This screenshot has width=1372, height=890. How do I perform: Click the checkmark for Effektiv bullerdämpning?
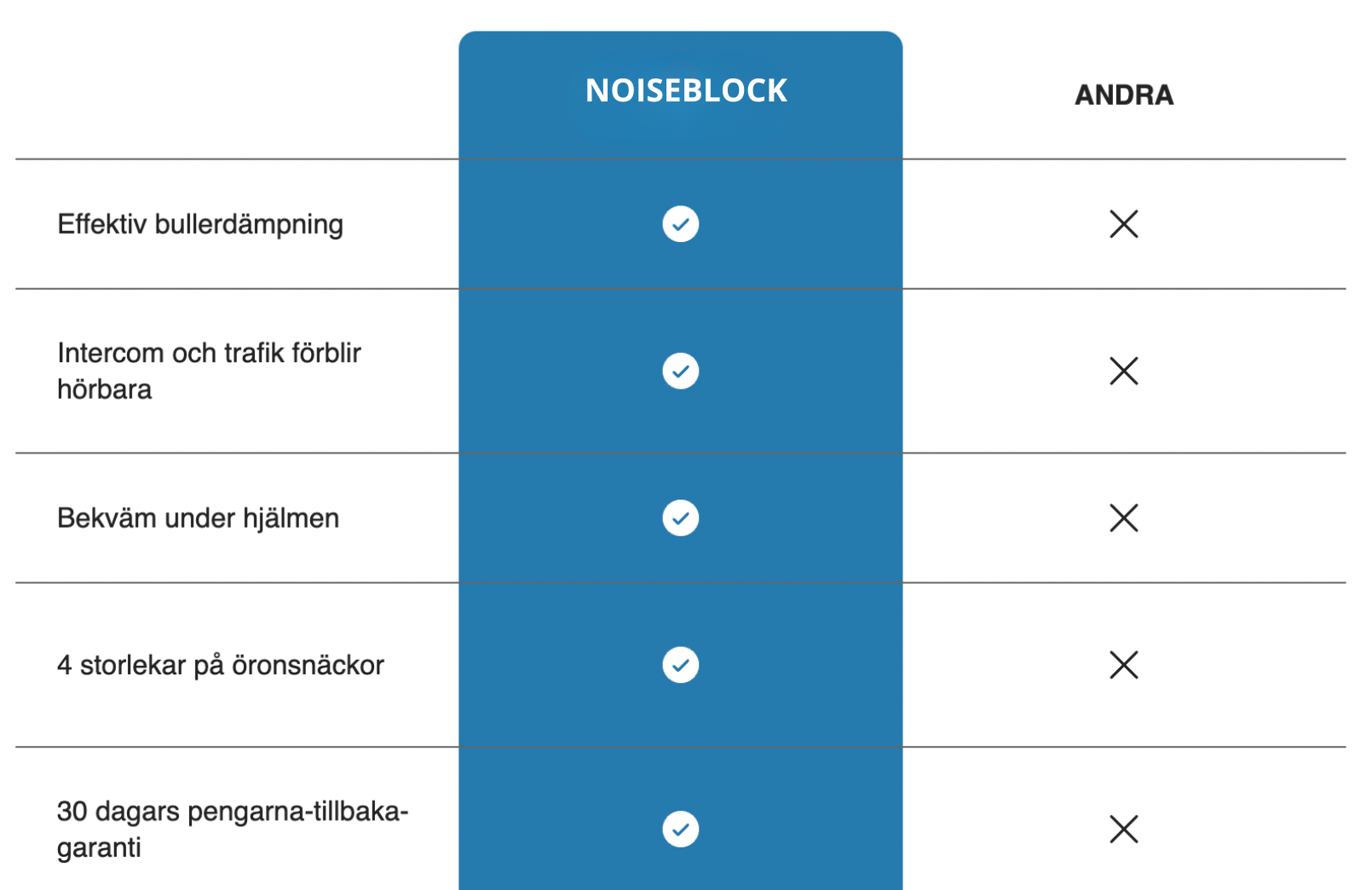[x=680, y=224]
